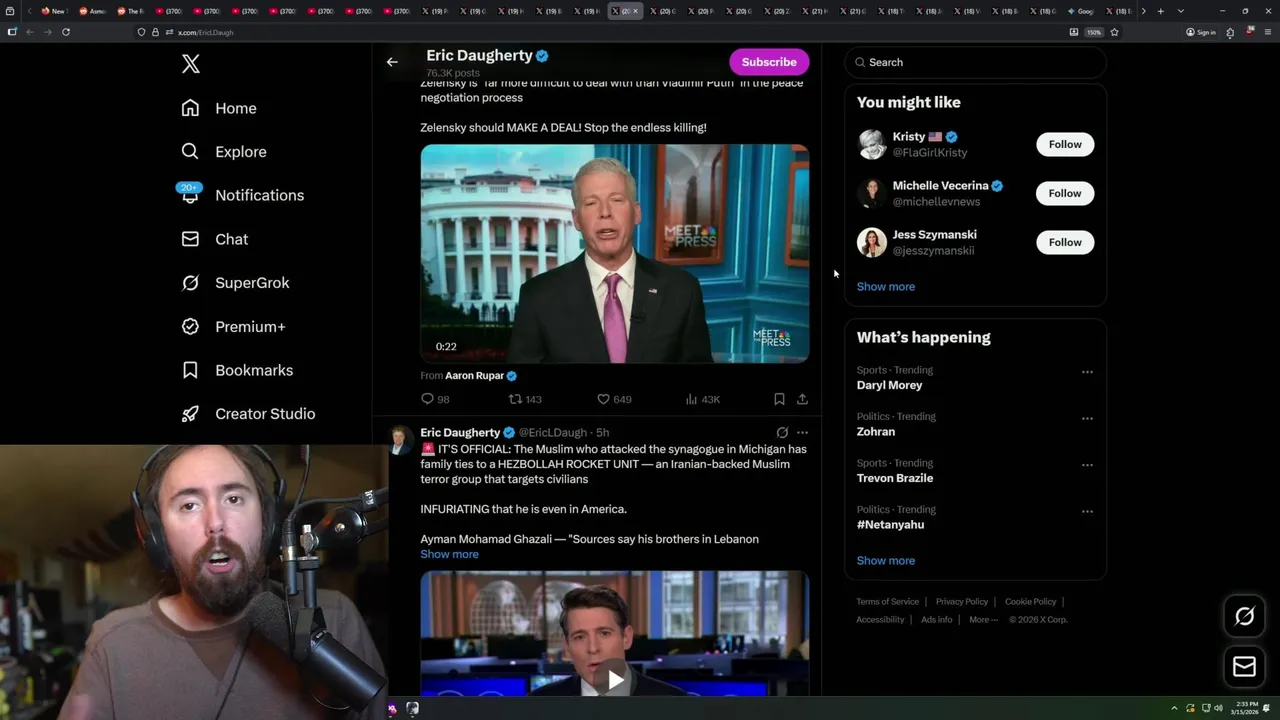Expand the More footer menu
Screen dimensions: 1280x720
point(983,620)
